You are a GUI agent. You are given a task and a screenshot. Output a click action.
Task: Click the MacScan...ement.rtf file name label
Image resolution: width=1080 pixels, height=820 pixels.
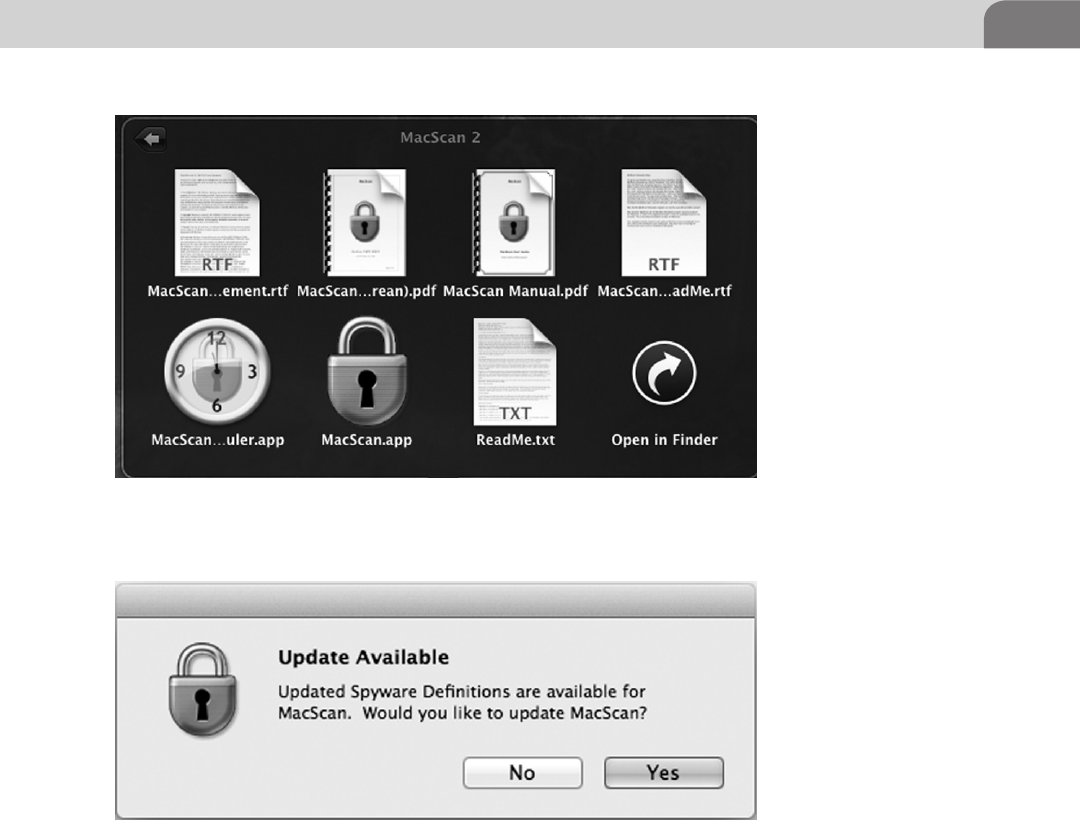[218, 291]
